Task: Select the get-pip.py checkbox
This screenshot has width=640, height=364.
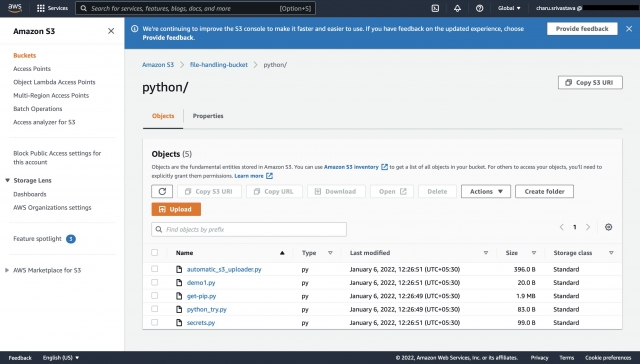Action: (x=154, y=295)
